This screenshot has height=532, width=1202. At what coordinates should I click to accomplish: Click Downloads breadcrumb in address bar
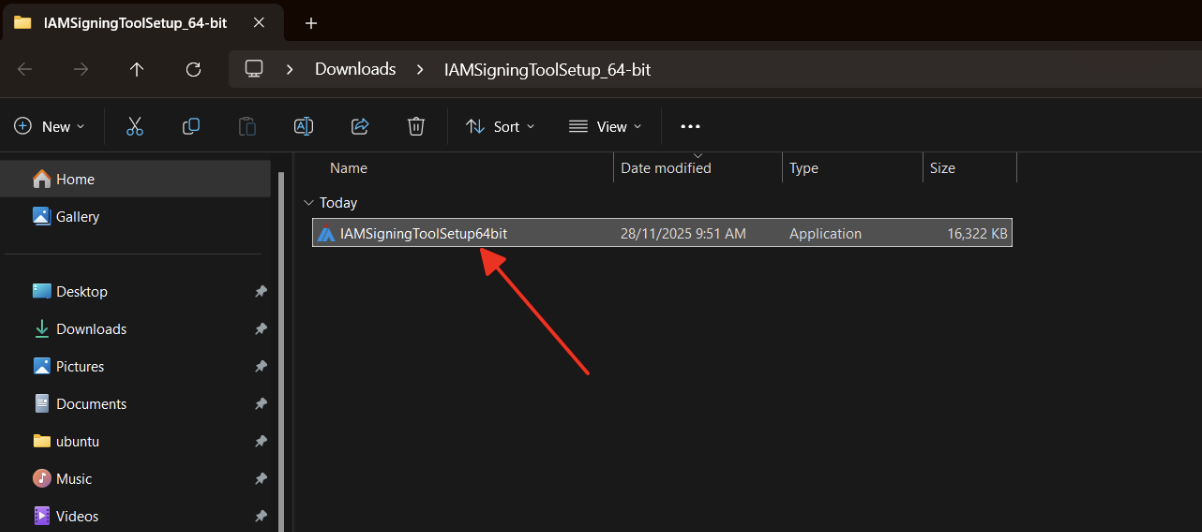coord(355,69)
